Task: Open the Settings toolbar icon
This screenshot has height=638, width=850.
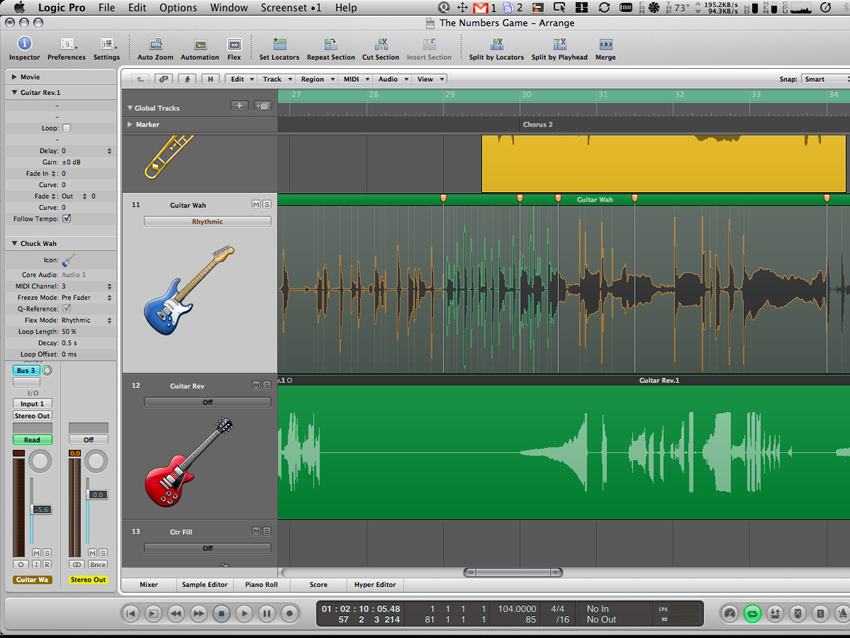Action: click(x=107, y=44)
